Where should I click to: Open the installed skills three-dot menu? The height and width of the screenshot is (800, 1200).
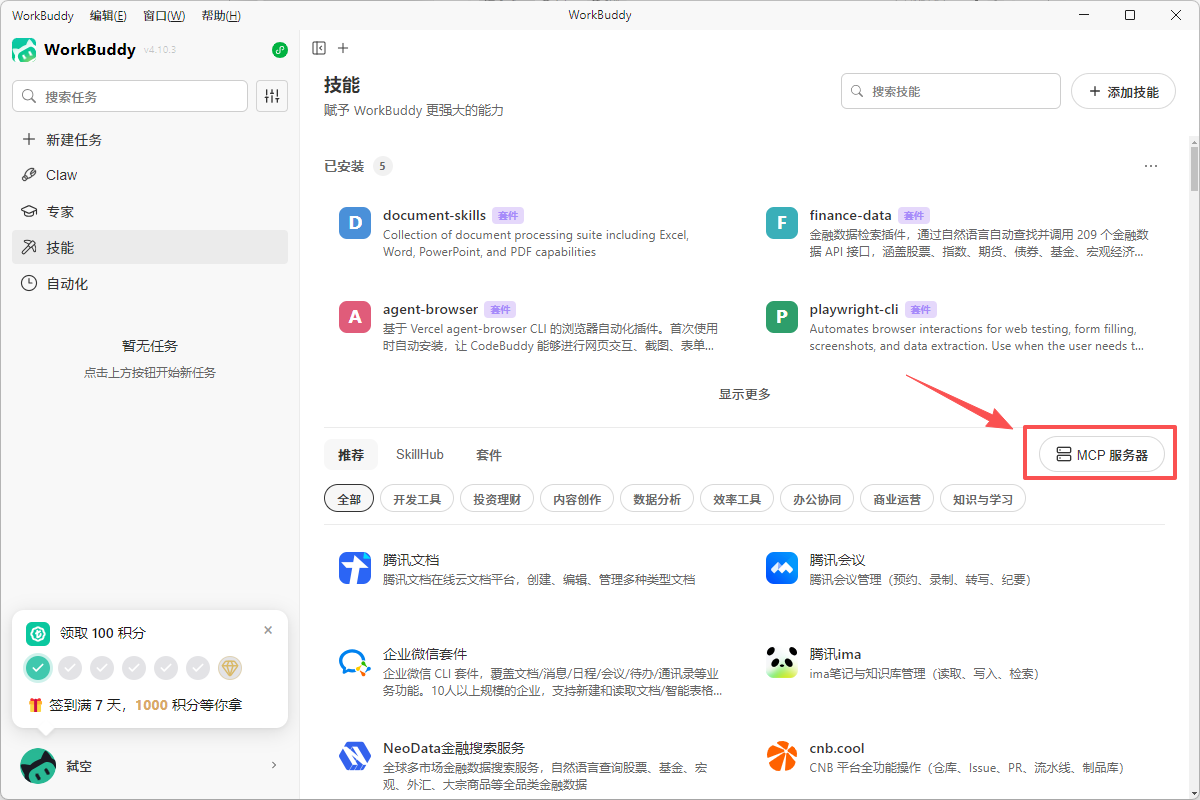1151,166
